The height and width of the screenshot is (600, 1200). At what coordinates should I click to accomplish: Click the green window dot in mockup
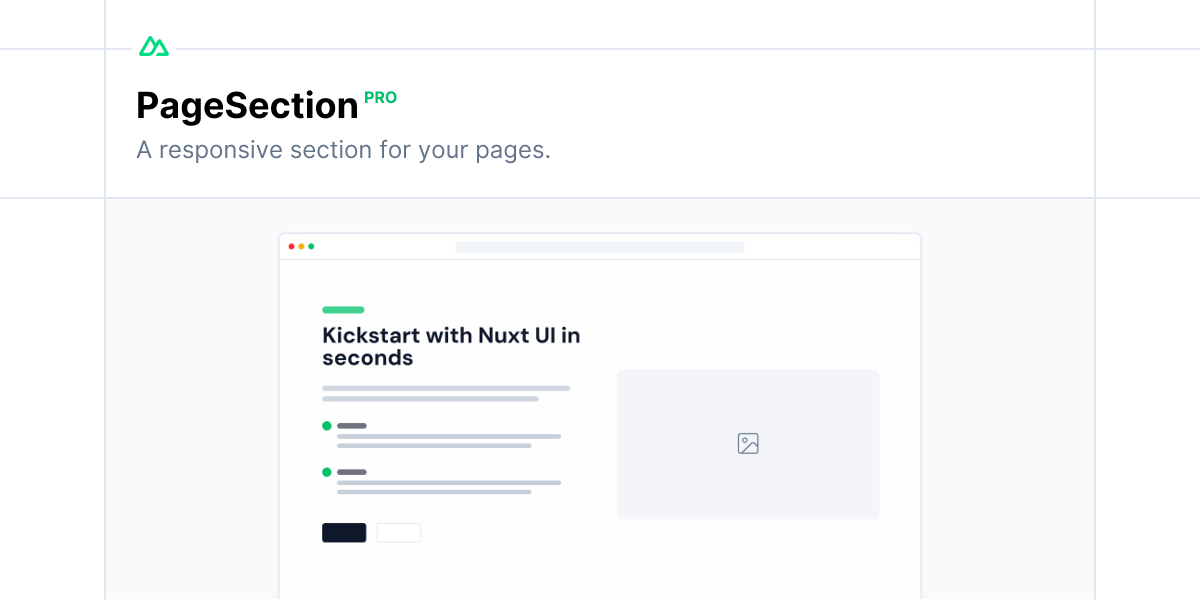coord(311,246)
